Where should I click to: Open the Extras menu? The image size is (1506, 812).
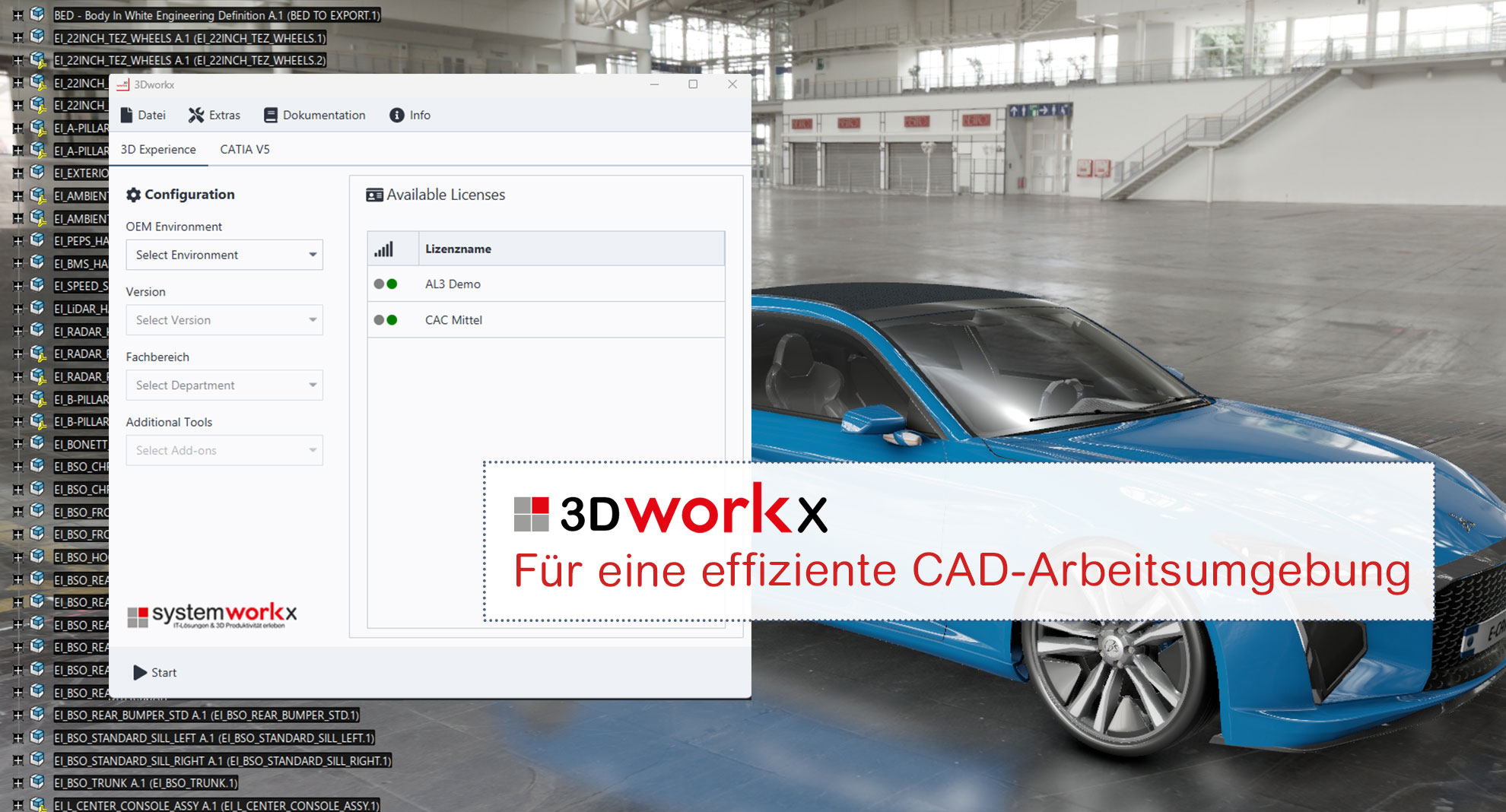tap(214, 115)
